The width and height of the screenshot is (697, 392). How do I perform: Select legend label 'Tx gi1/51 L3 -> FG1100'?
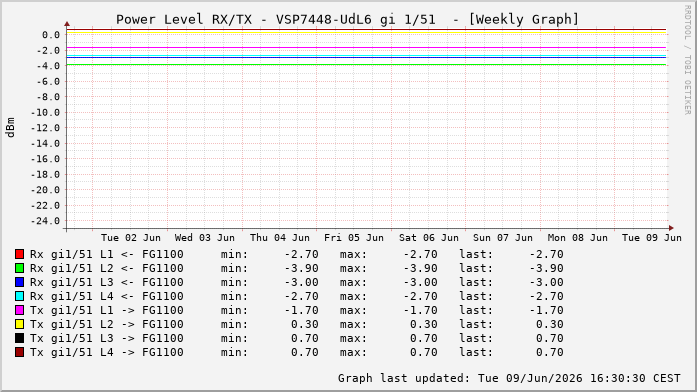(x=107, y=338)
